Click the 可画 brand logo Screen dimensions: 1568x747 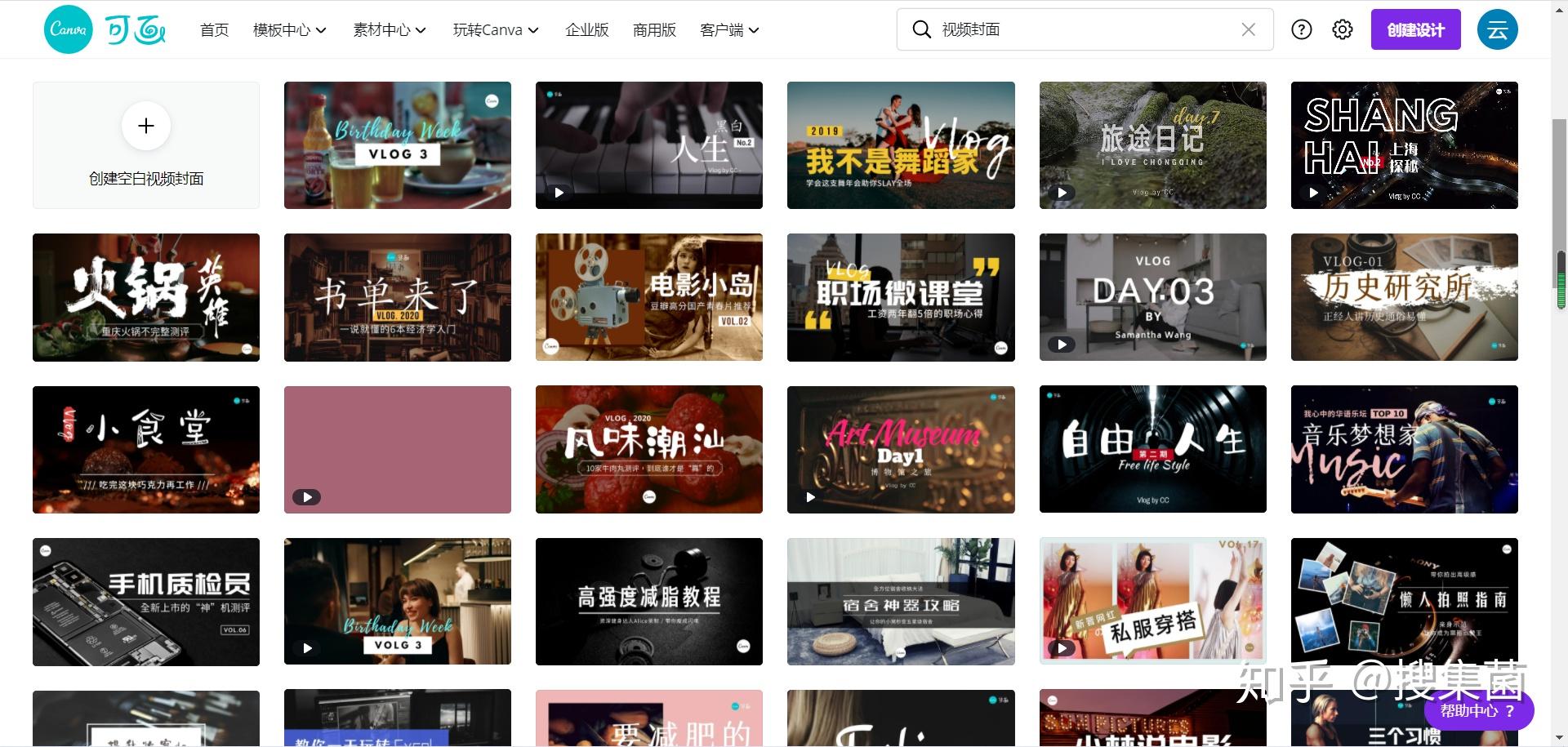(136, 30)
